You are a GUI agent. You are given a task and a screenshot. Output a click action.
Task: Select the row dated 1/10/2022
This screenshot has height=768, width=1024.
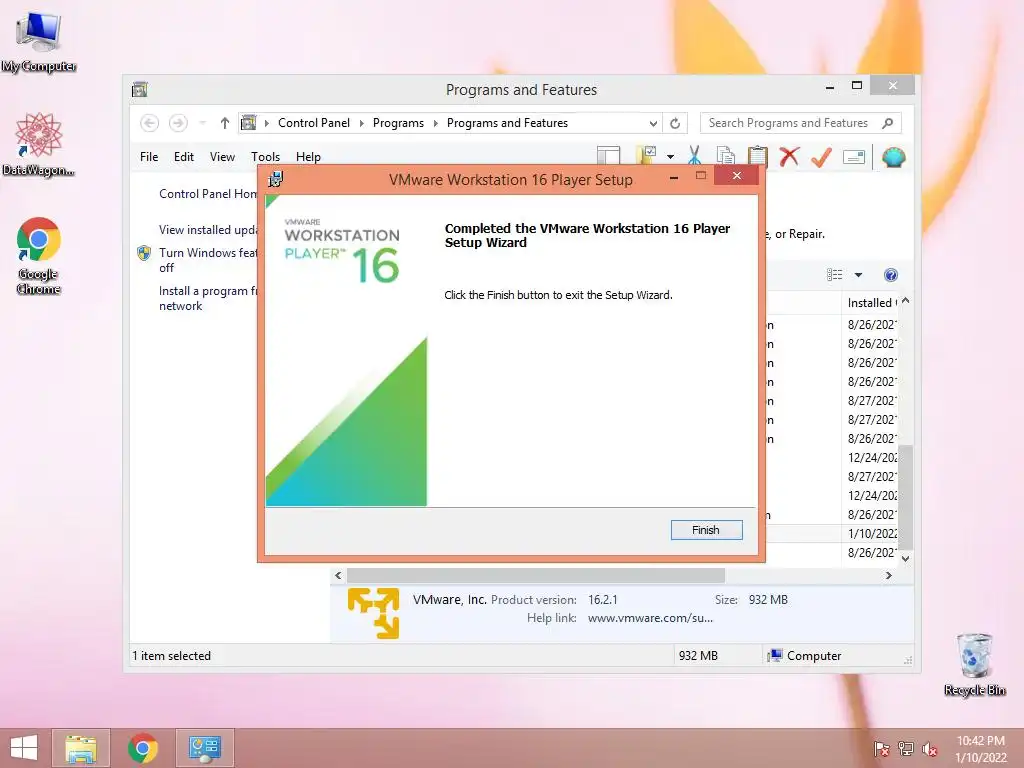tap(832, 534)
